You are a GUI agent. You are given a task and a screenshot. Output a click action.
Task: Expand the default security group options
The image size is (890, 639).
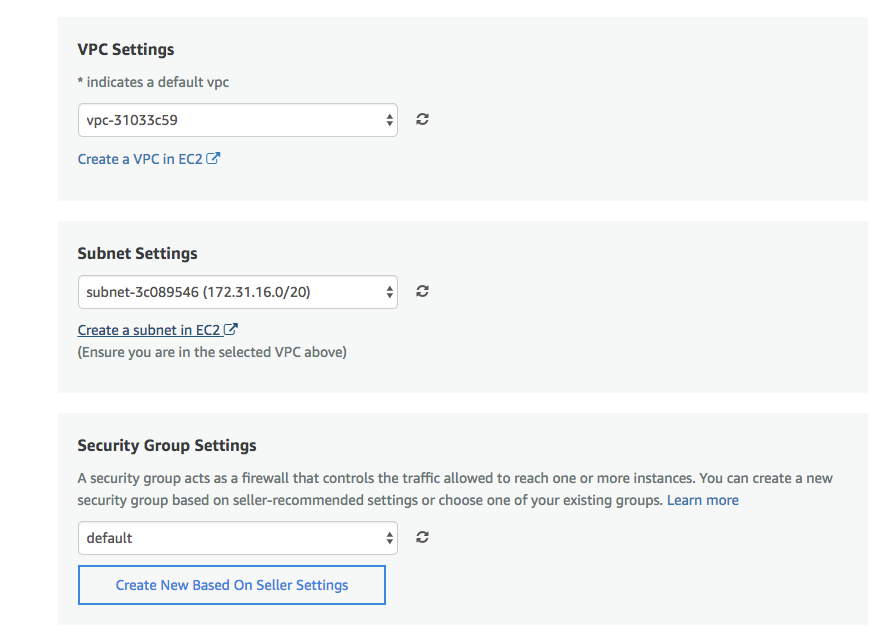click(237, 537)
